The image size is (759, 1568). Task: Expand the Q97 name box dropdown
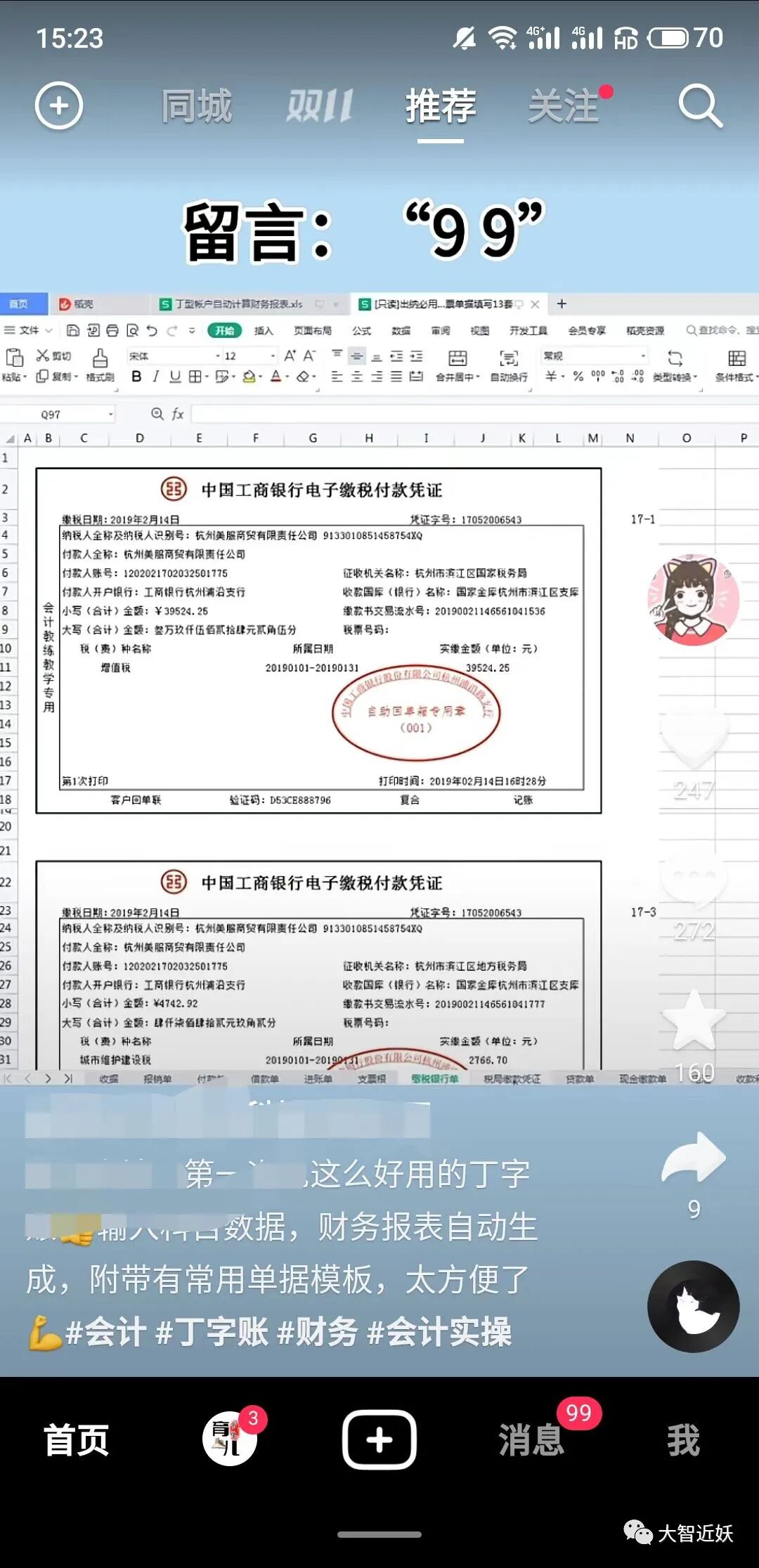(110, 414)
